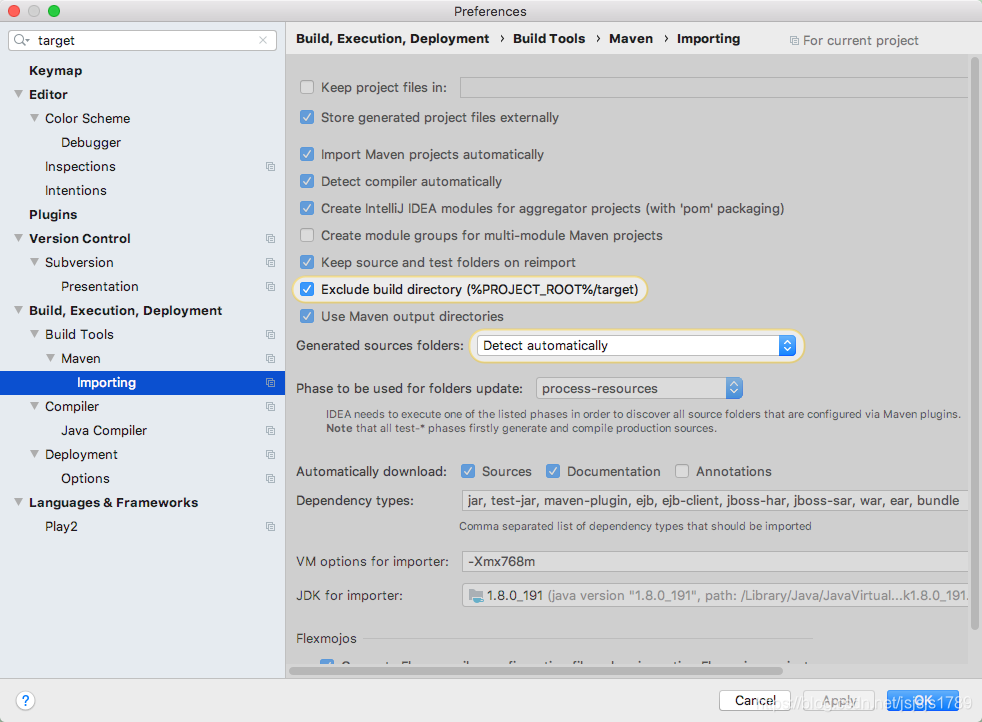
Task: Click the help question mark button
Action: point(25,700)
